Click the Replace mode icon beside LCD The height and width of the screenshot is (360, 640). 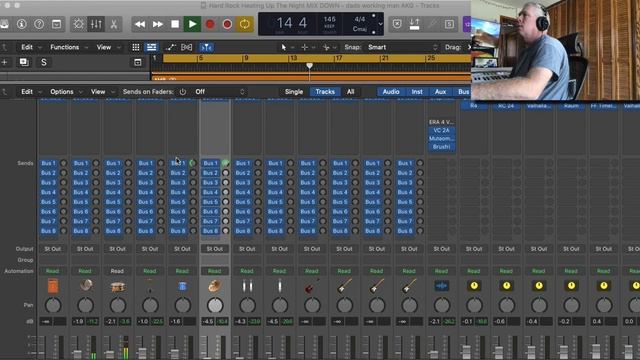[397, 24]
